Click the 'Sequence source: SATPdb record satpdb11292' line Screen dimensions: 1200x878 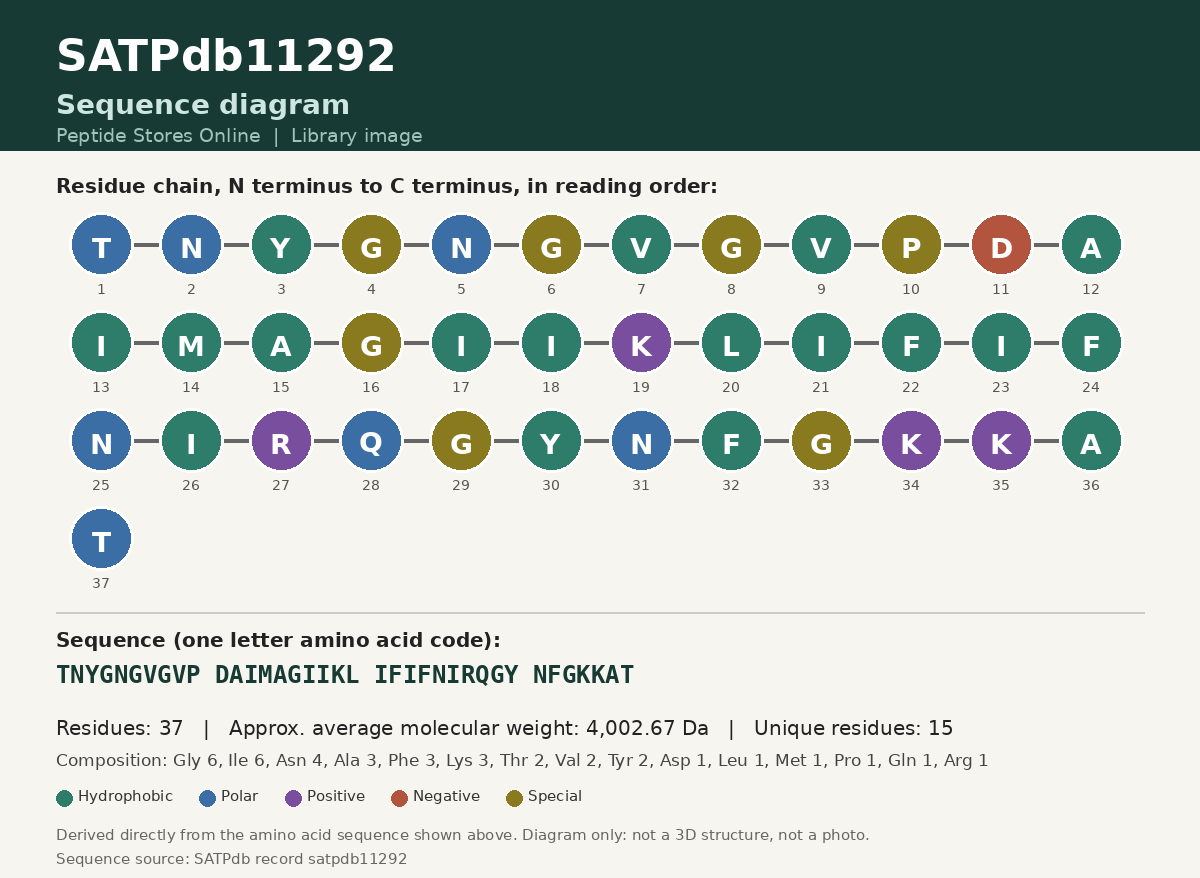coord(232,859)
